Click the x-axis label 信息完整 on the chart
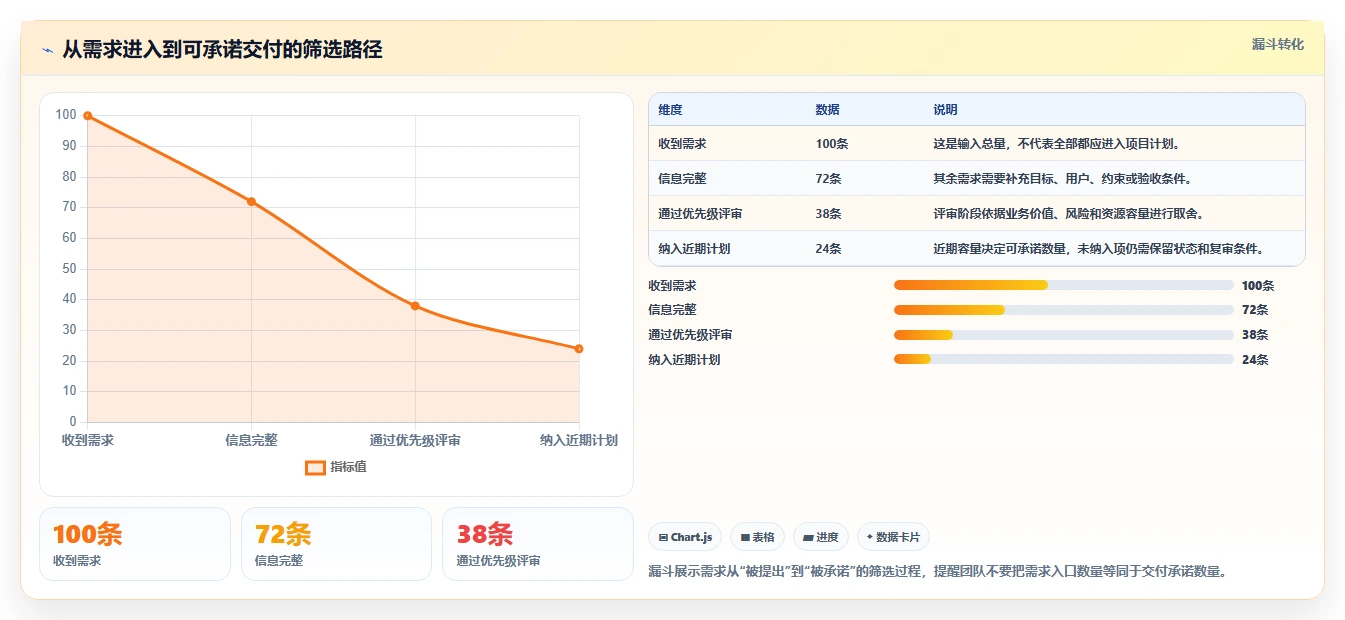This screenshot has height=620, width=1345. click(251, 440)
